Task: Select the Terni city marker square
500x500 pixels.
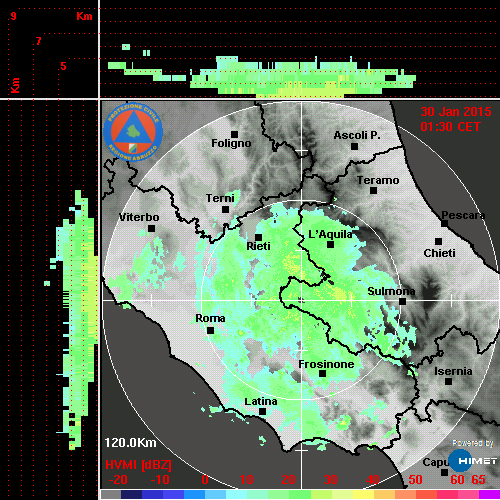Action: tap(226, 210)
